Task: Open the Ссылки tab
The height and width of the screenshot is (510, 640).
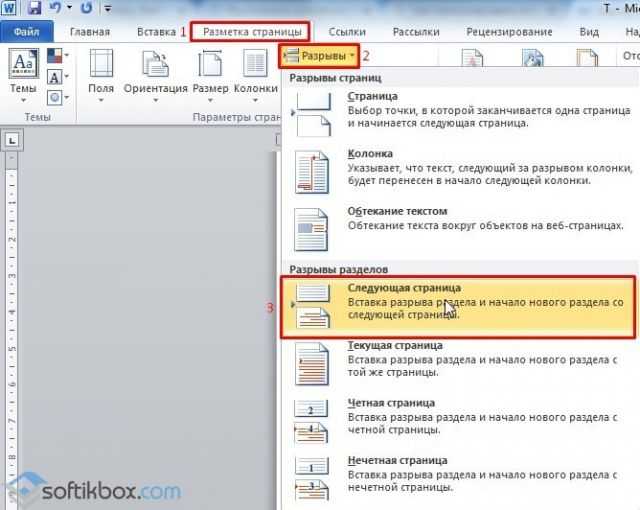Action: [x=347, y=32]
